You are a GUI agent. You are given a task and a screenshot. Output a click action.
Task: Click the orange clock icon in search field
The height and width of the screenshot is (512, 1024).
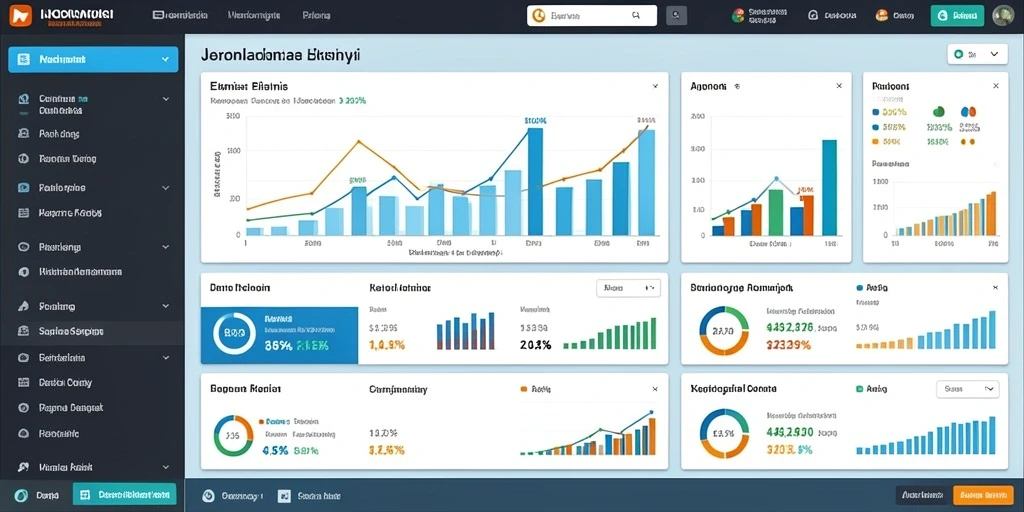click(x=538, y=16)
